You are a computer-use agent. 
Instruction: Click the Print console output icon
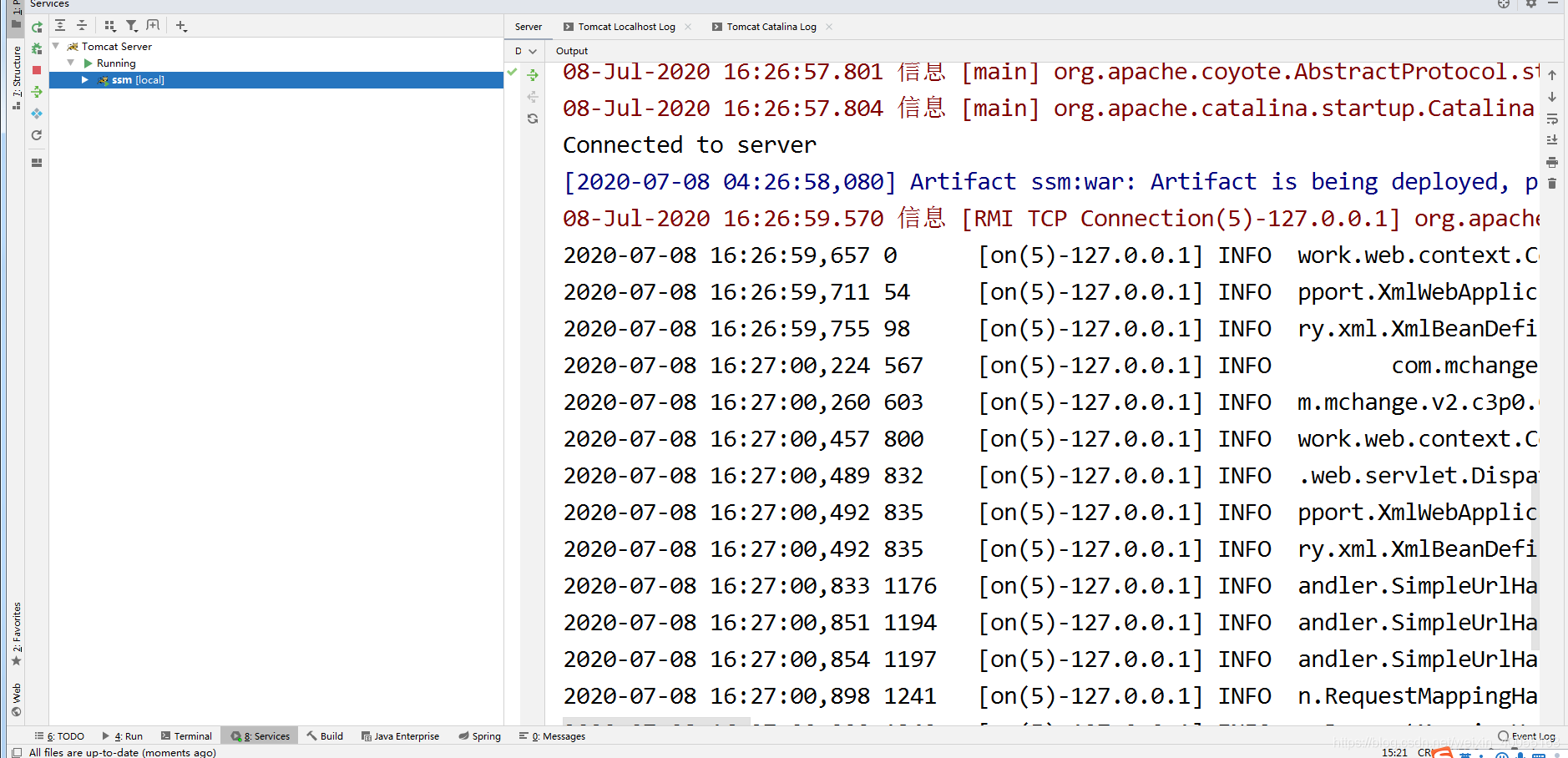coord(1552,162)
